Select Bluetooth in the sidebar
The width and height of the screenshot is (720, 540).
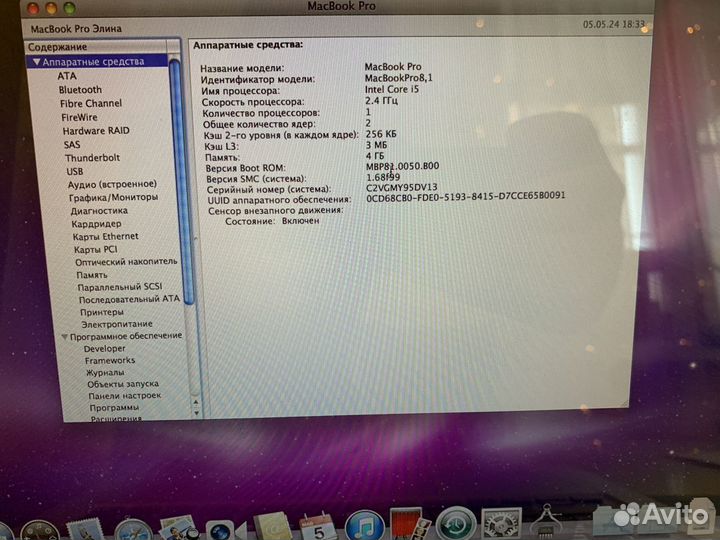pos(80,90)
